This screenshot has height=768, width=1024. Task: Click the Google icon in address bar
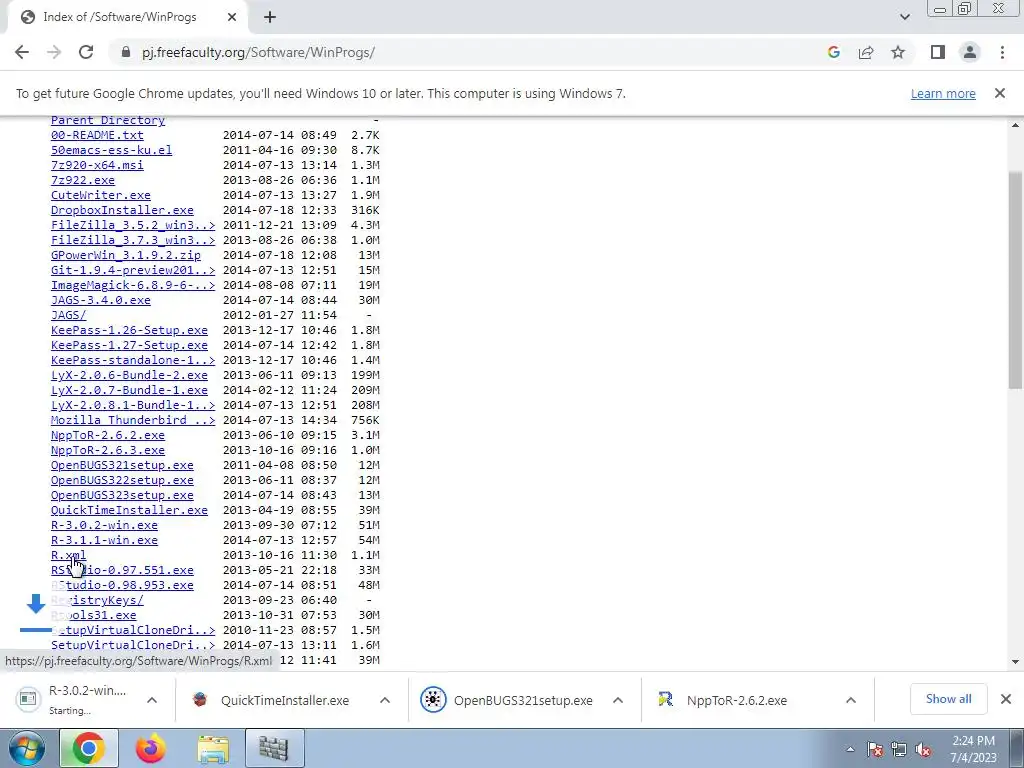coord(833,52)
